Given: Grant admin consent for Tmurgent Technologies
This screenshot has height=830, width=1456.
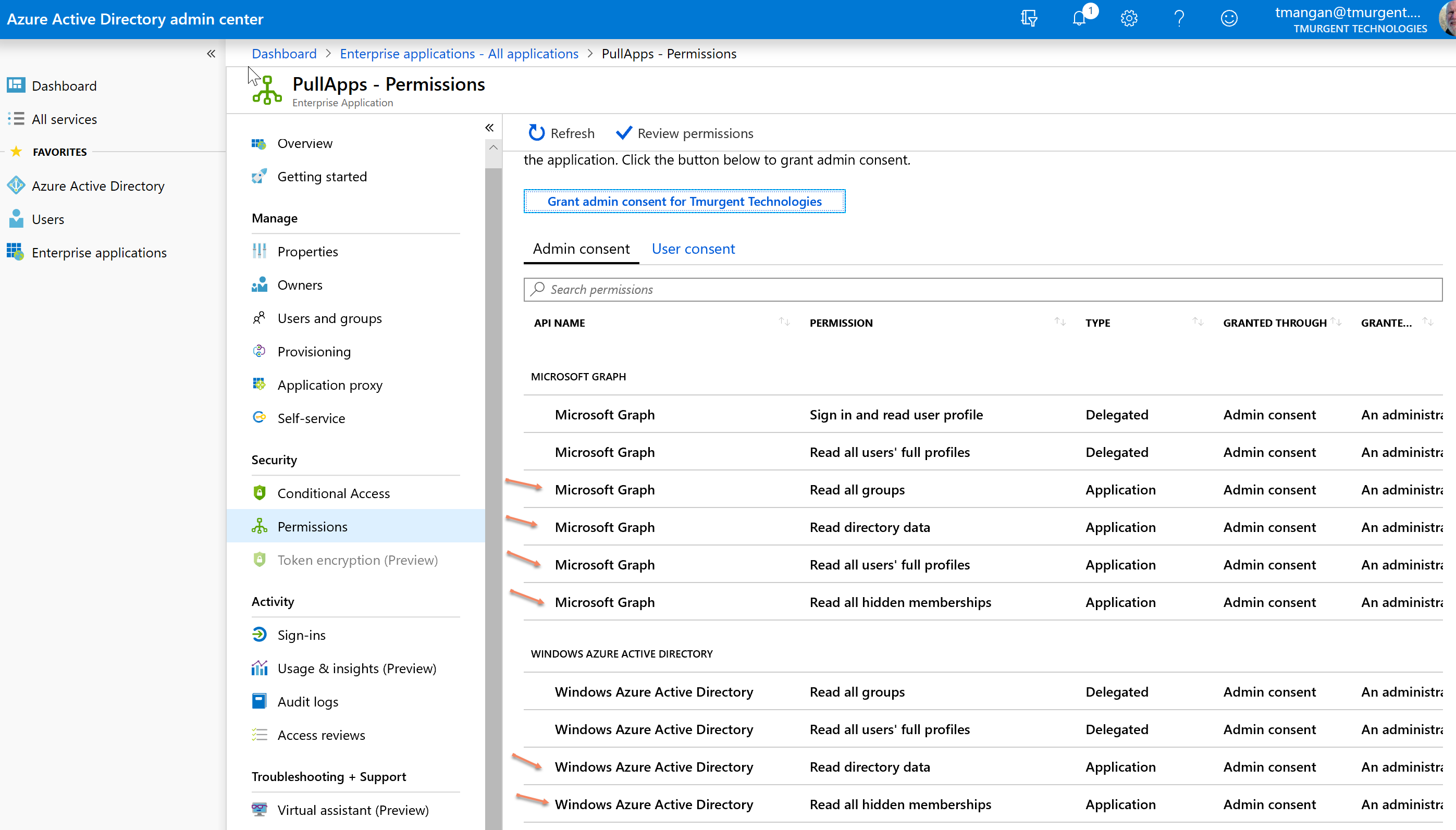Looking at the screenshot, I should pyautogui.click(x=684, y=201).
